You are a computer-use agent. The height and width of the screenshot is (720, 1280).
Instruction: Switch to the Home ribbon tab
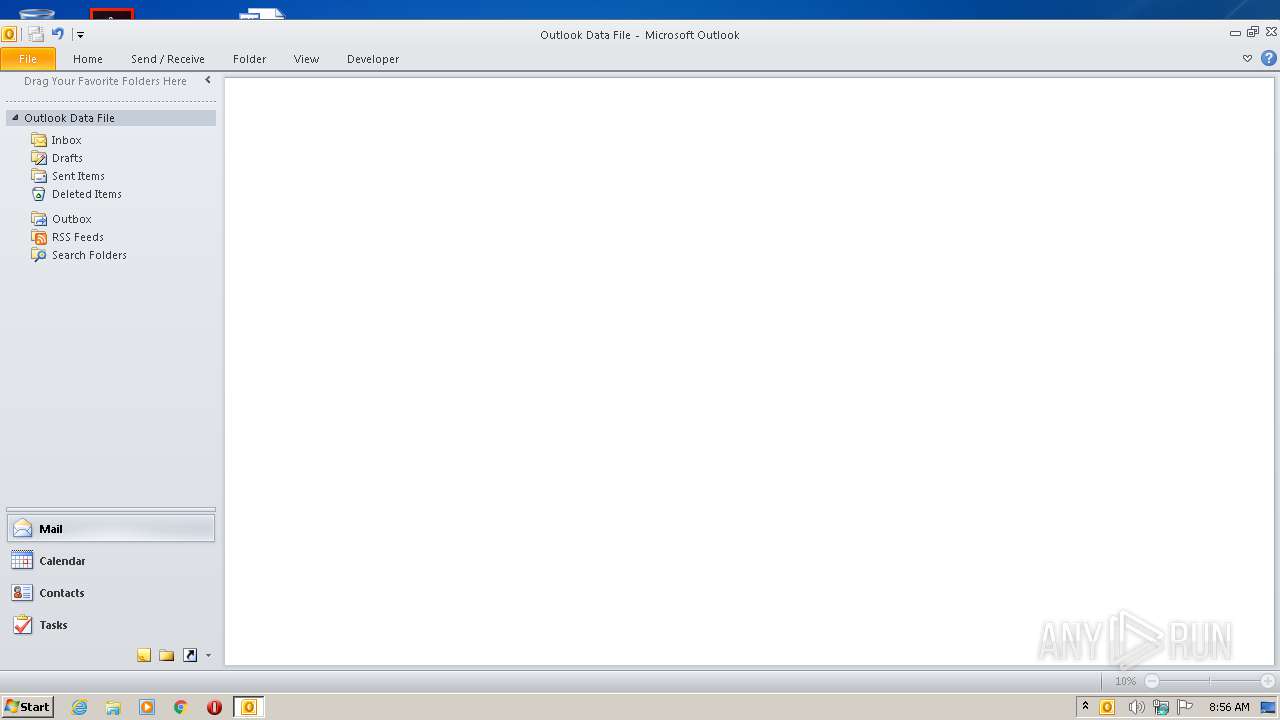click(88, 59)
